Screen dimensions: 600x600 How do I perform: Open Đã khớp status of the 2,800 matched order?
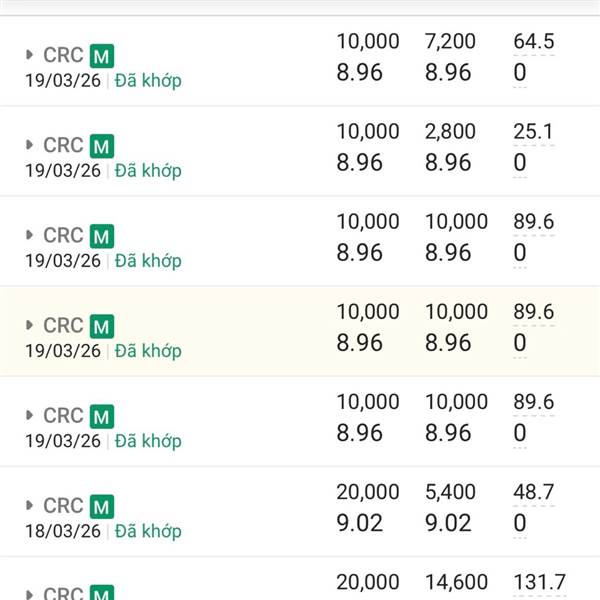tap(148, 171)
